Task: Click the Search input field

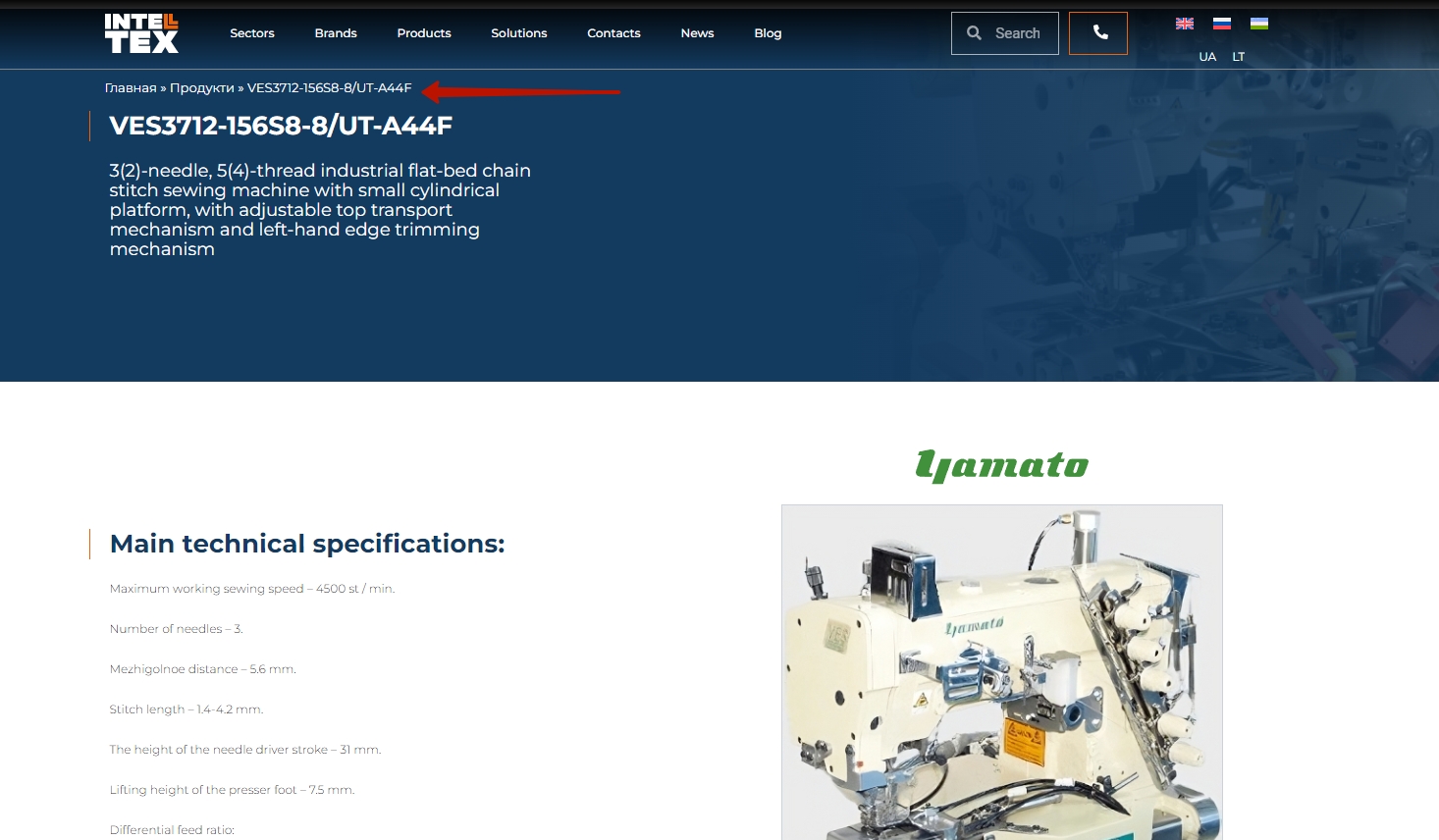Action: (x=1005, y=33)
